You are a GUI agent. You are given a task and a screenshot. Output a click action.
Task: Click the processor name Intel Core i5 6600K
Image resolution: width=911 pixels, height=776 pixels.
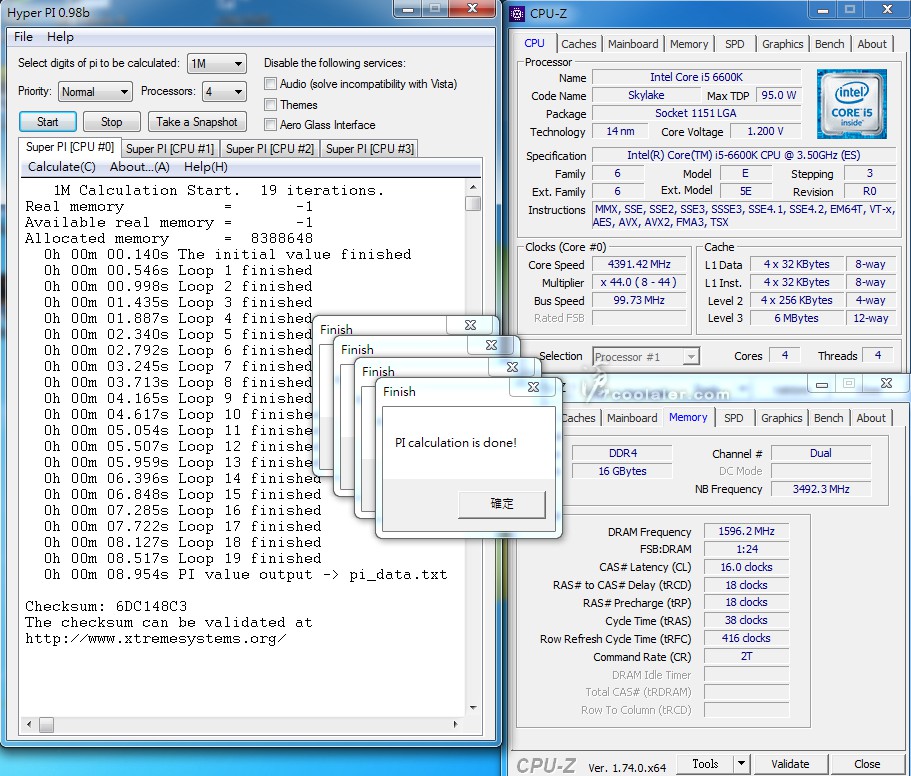[x=696, y=77]
